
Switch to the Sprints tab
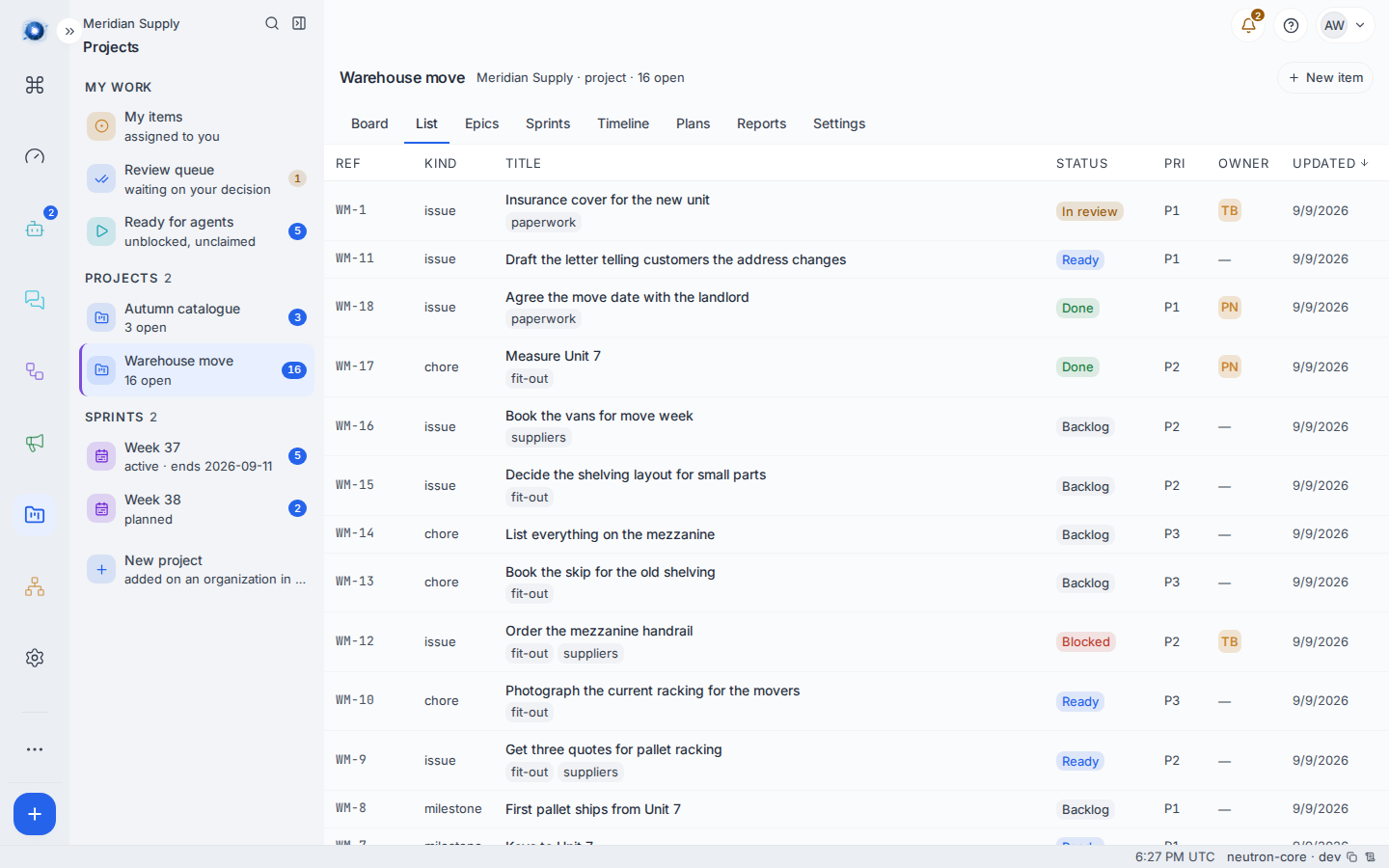coord(548,123)
